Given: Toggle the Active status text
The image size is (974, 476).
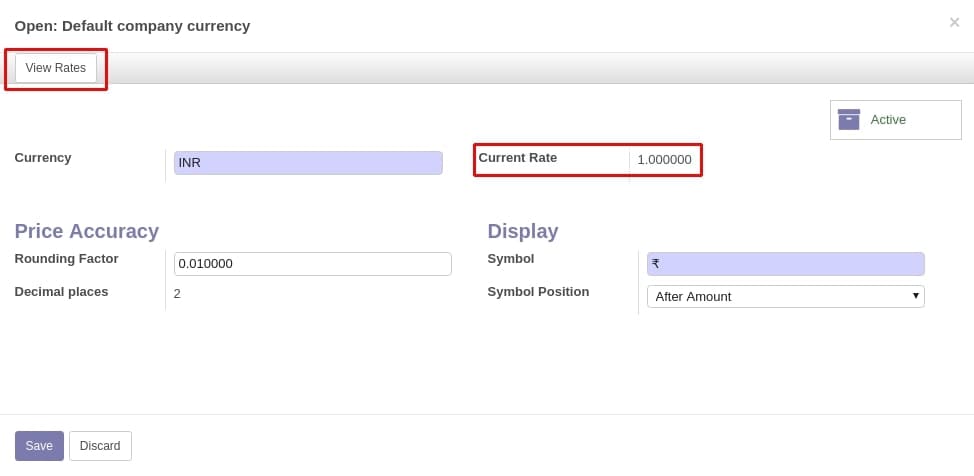Looking at the screenshot, I should (x=888, y=120).
